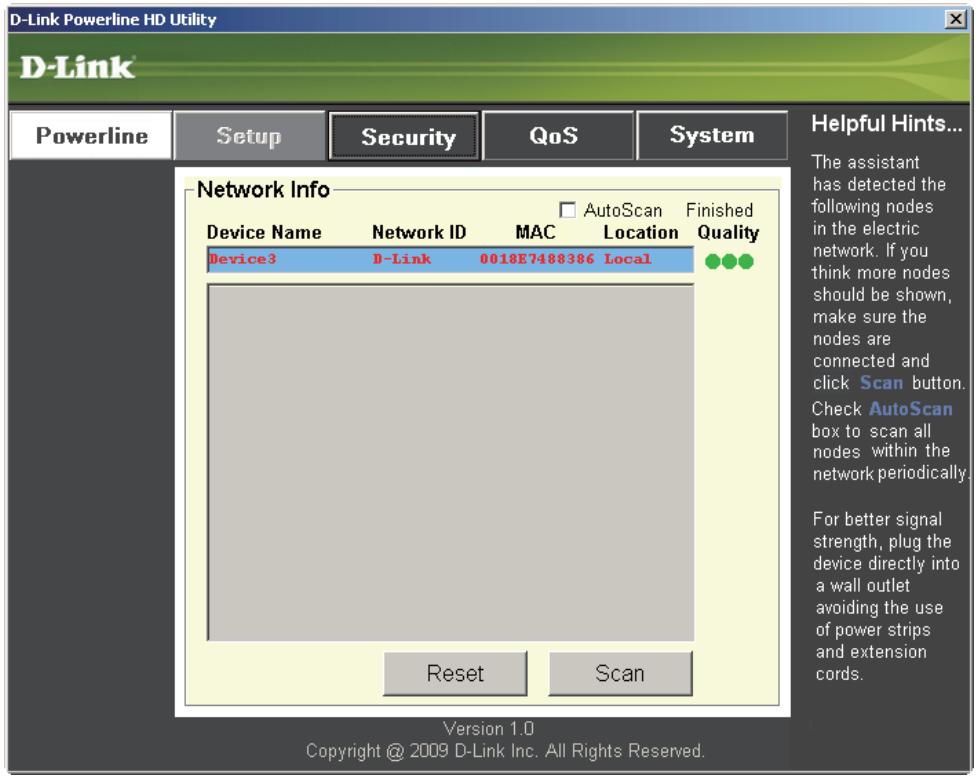This screenshot has height=776, width=976.
Task: Click the D-Link logo in banner
Action: tap(77, 67)
